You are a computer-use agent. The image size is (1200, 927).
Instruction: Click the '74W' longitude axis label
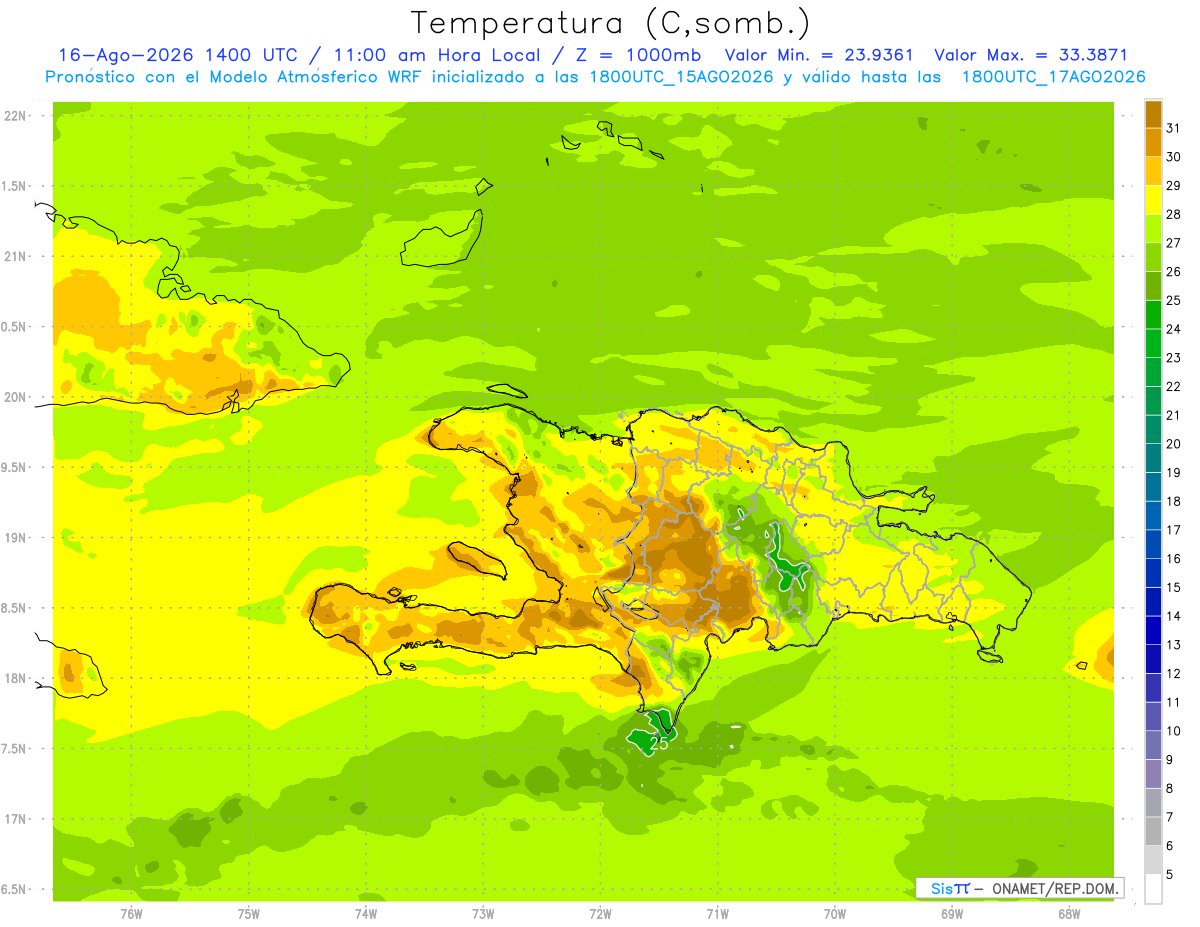[366, 914]
